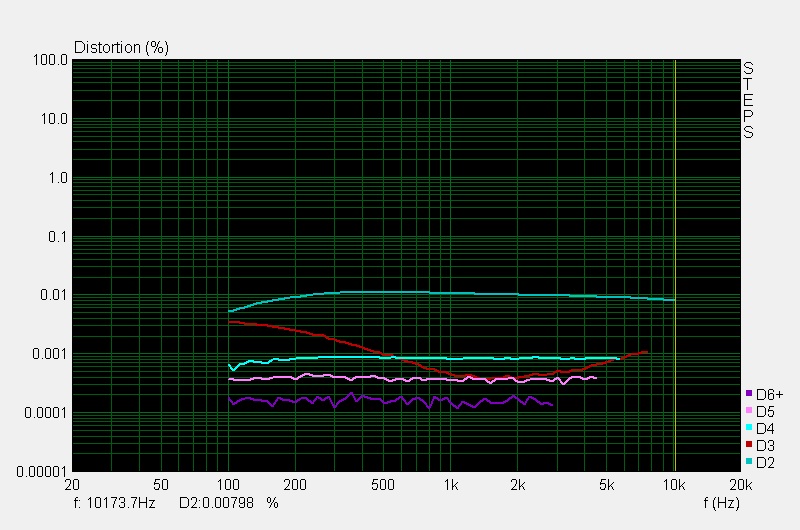Click the 0.01 y-axis value
The width and height of the screenshot is (800, 530).
tap(54, 295)
